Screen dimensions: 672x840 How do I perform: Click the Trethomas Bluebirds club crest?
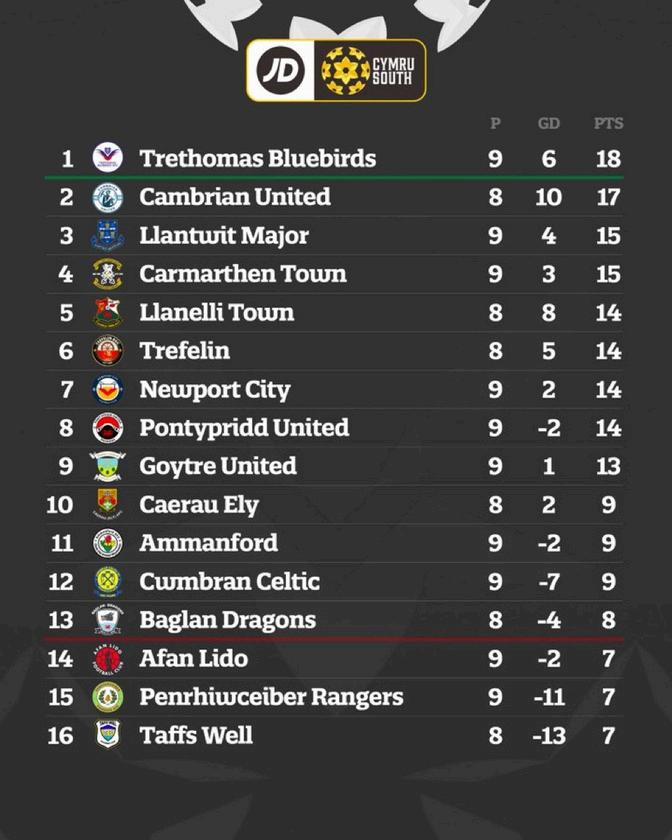108,158
